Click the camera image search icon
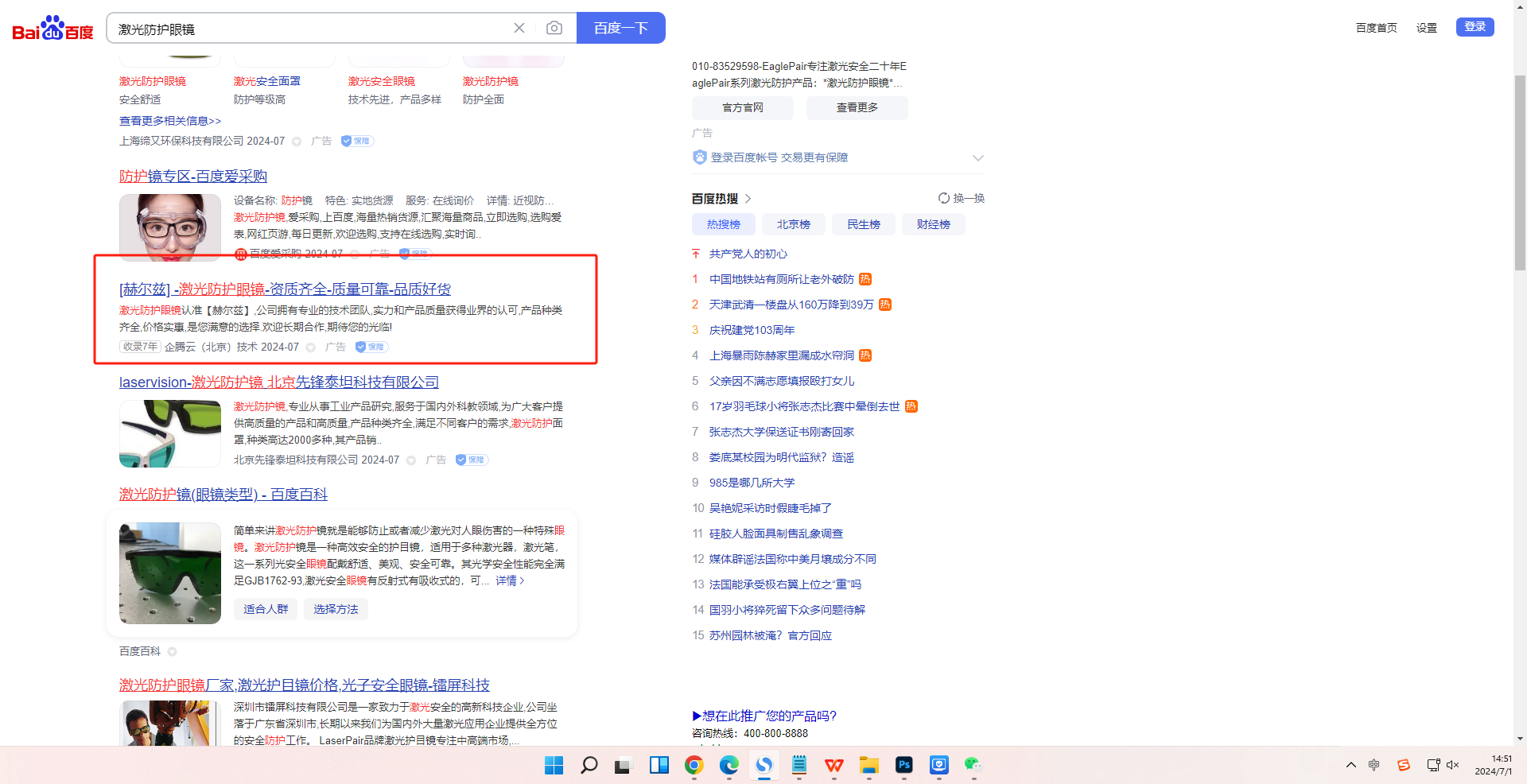 (554, 29)
